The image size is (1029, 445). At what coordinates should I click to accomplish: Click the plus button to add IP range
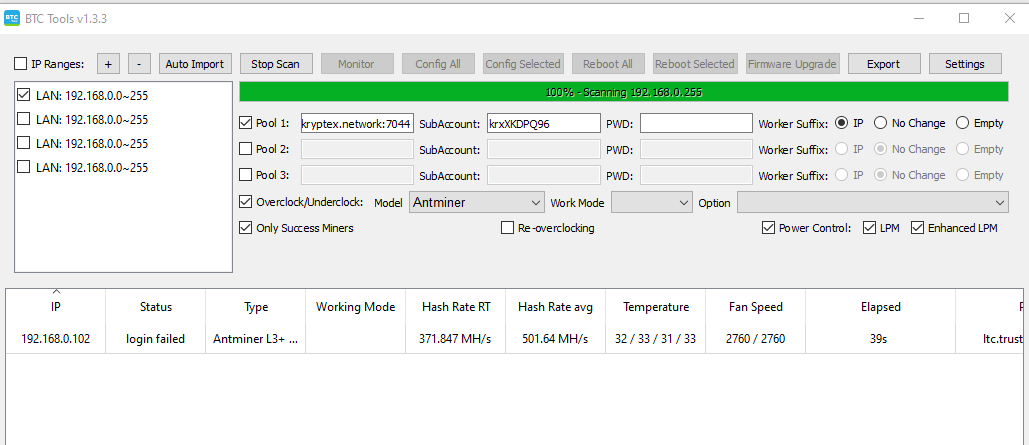pos(109,64)
